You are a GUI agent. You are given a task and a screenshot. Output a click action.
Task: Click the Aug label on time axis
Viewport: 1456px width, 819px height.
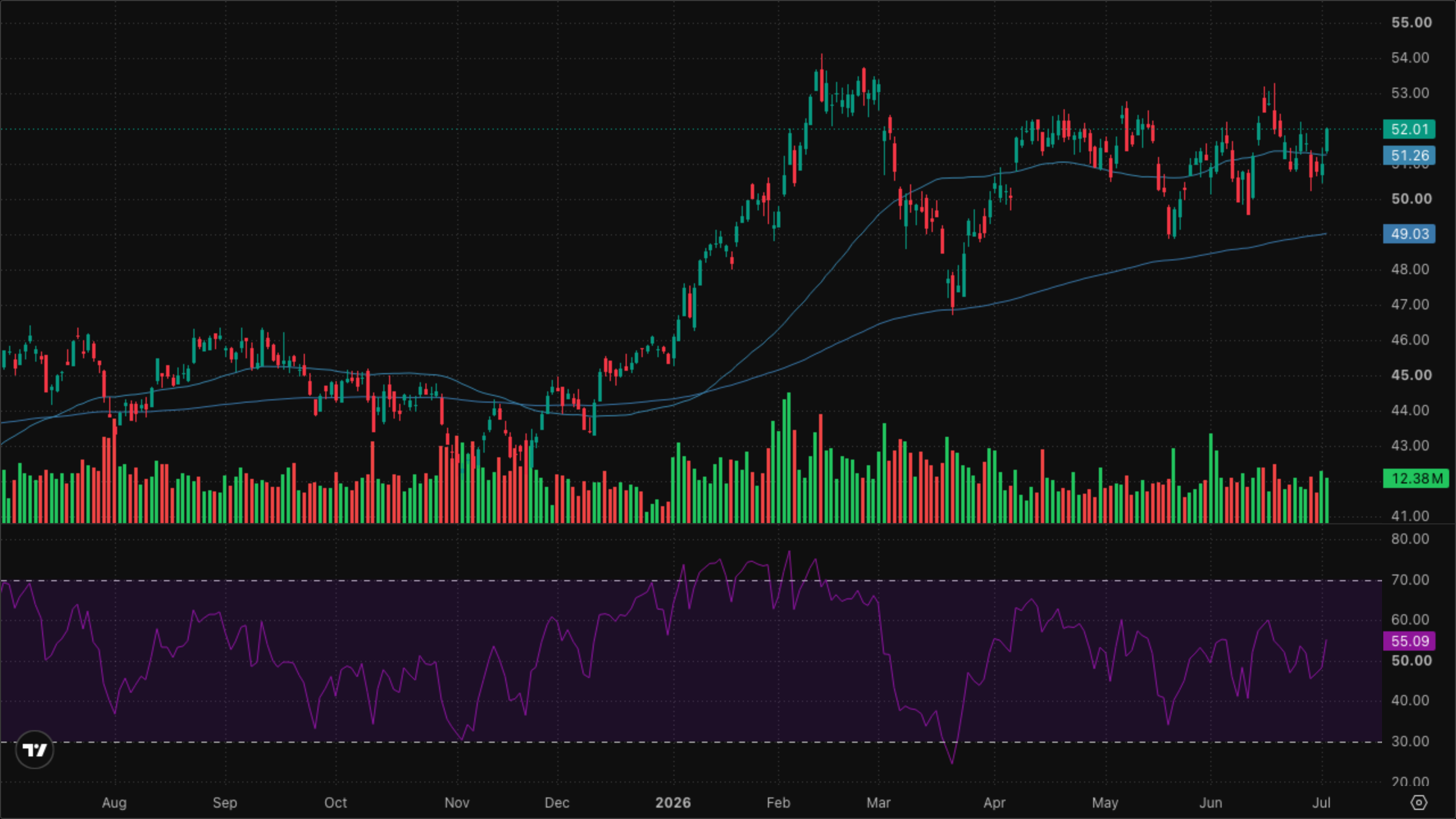[x=114, y=803]
